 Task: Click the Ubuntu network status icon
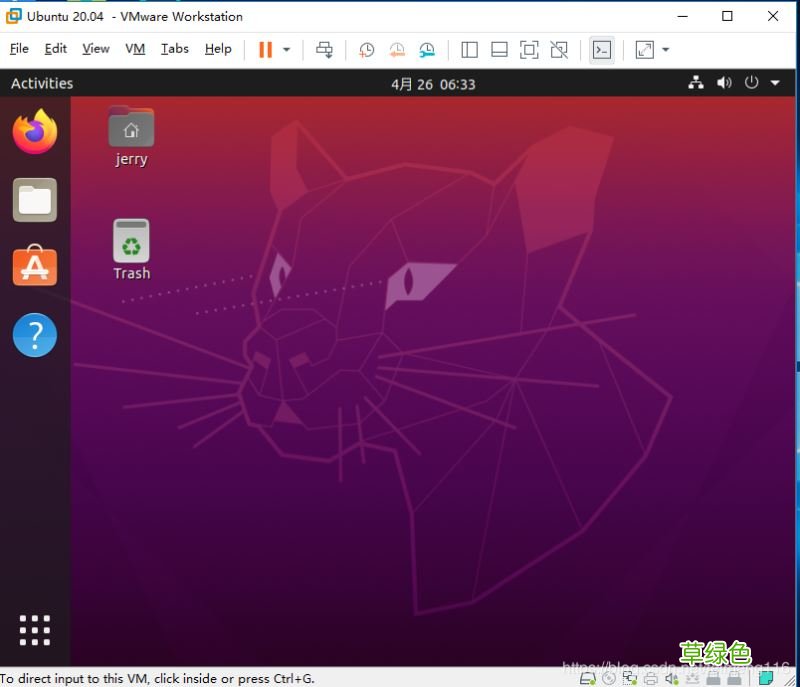point(696,83)
